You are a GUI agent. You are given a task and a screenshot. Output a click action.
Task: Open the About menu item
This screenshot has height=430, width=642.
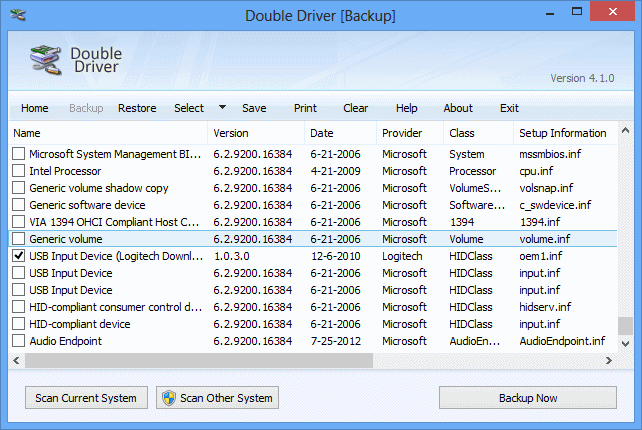pyautogui.click(x=458, y=108)
